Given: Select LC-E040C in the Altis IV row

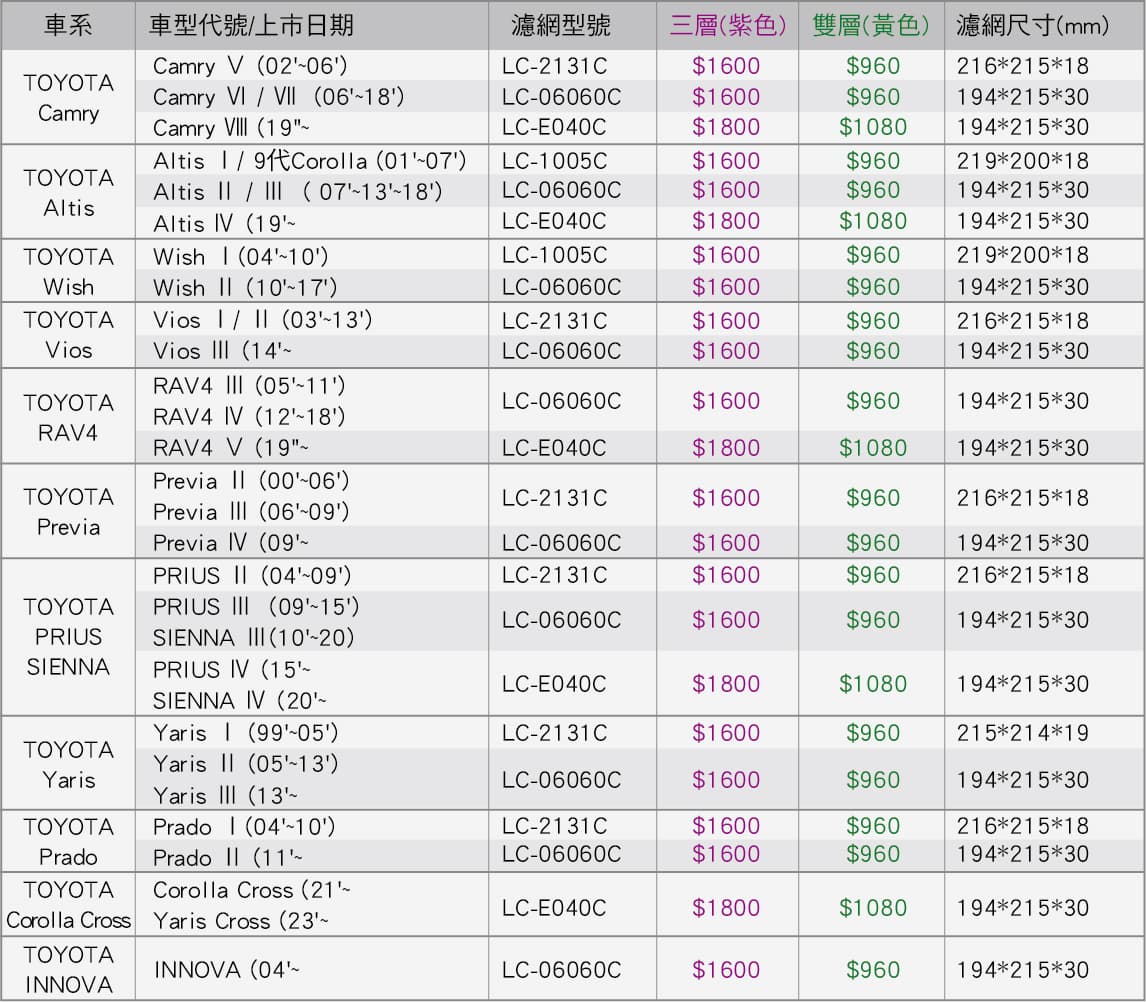Looking at the screenshot, I should point(555,221).
